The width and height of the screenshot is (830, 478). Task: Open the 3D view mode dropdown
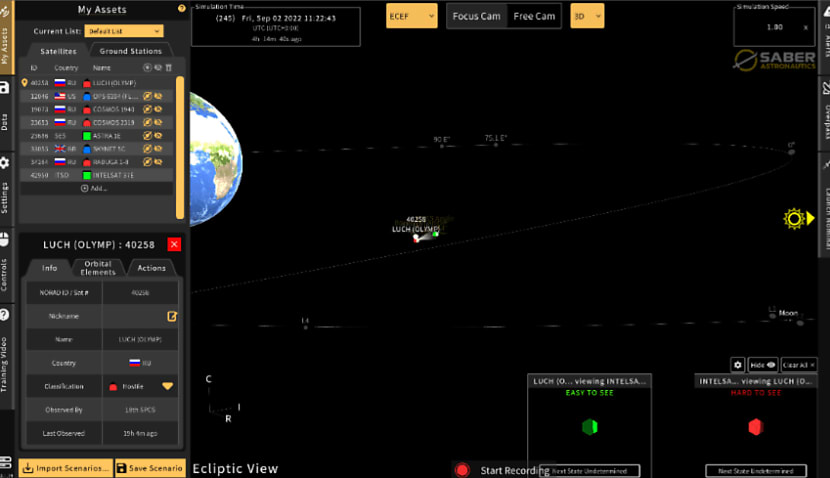[x=587, y=16]
